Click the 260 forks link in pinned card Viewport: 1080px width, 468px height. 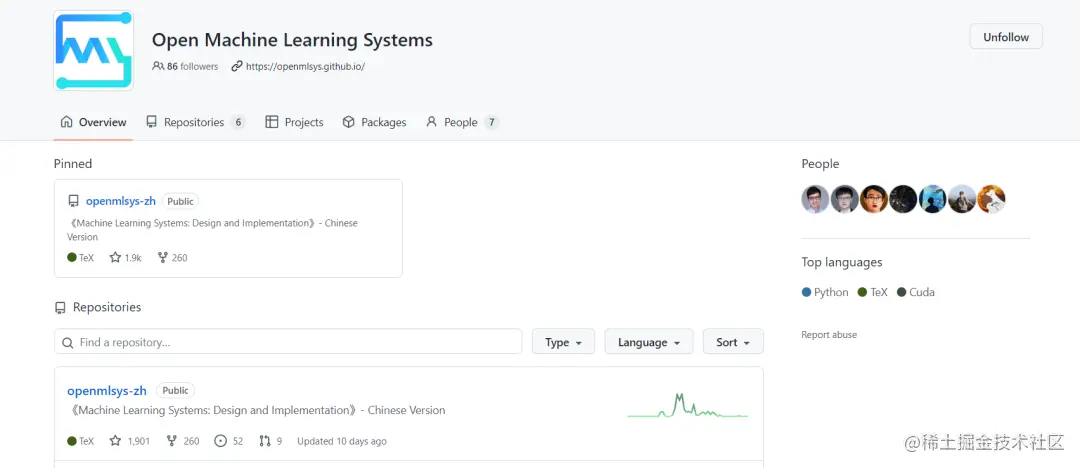(x=172, y=258)
